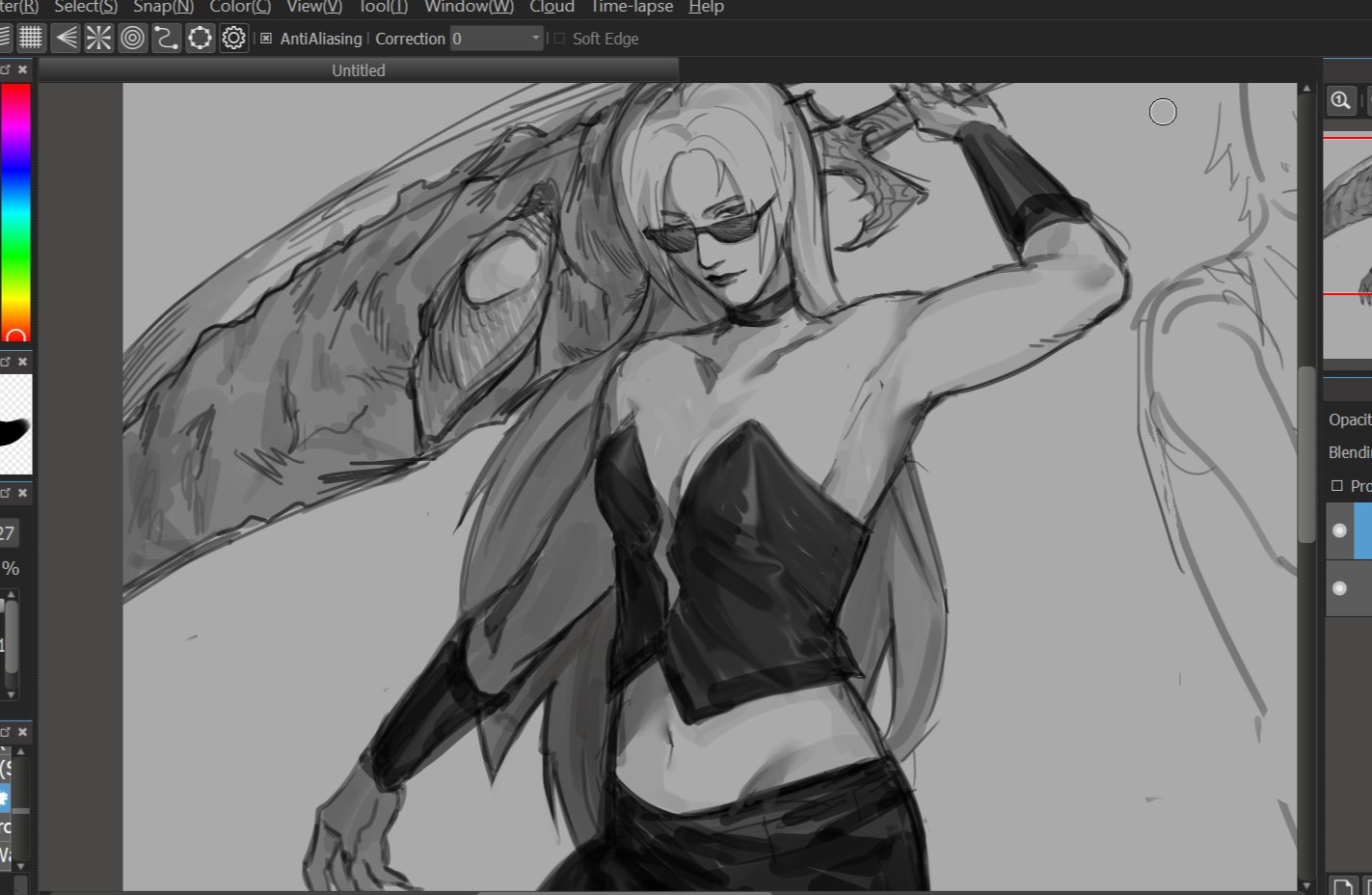Open the Color menu

click(239, 8)
